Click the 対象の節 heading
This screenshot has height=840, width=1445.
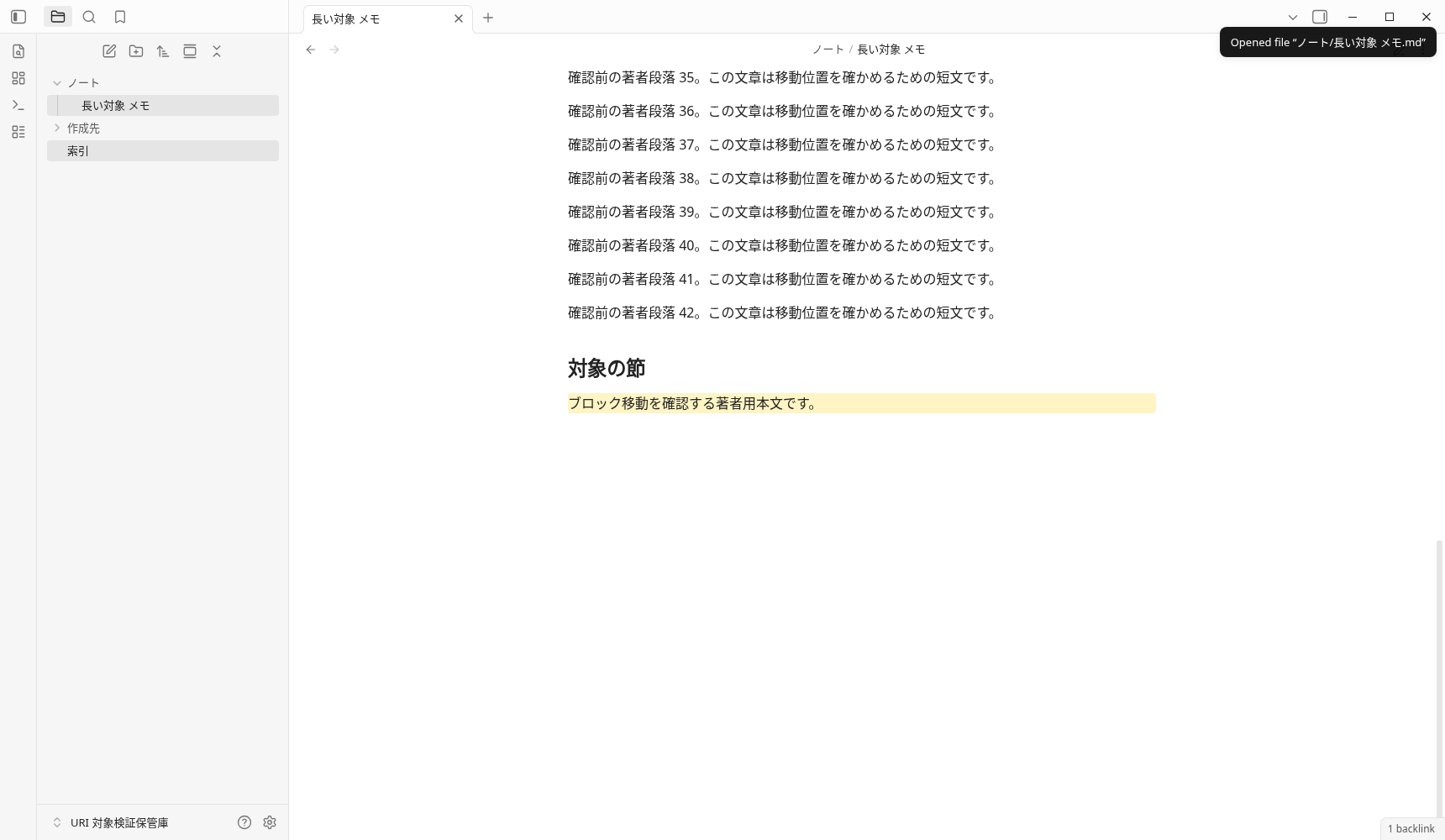tap(607, 368)
